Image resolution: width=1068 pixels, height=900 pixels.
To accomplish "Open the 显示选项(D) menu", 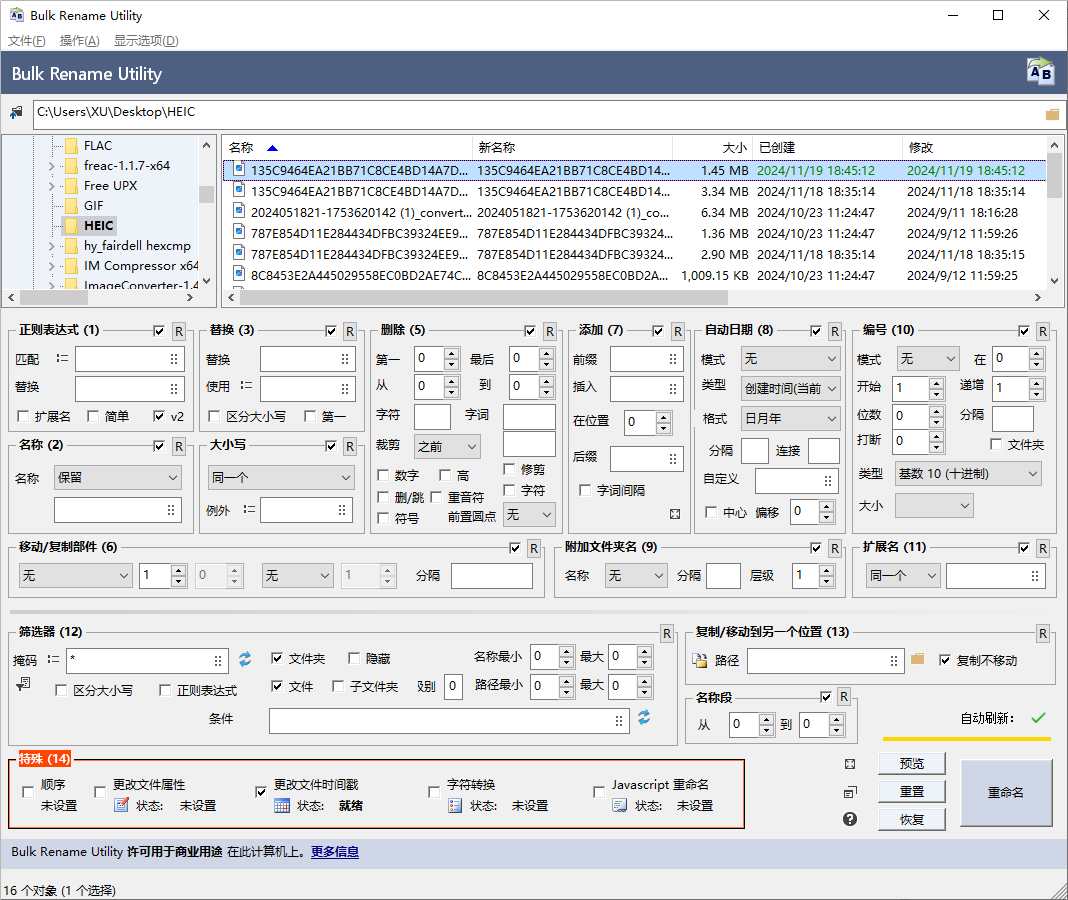I will coord(146,41).
